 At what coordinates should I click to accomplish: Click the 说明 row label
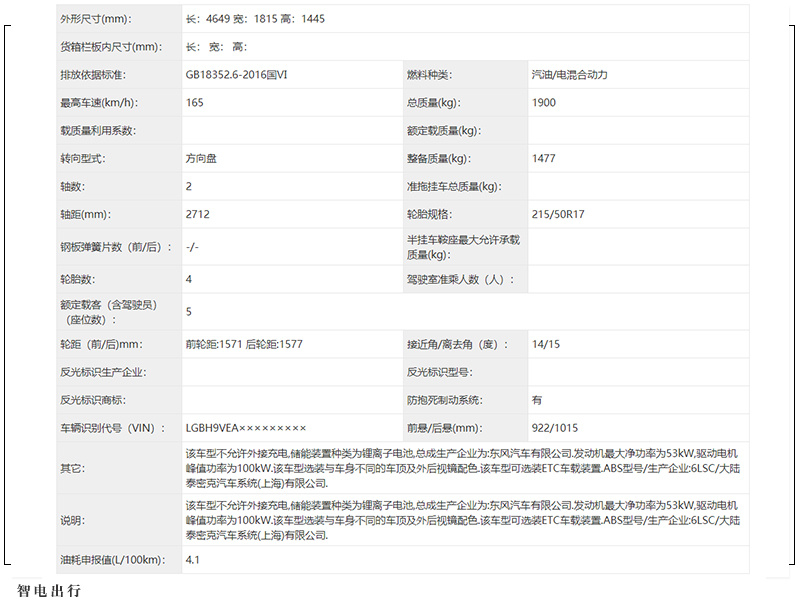[x=72, y=520]
